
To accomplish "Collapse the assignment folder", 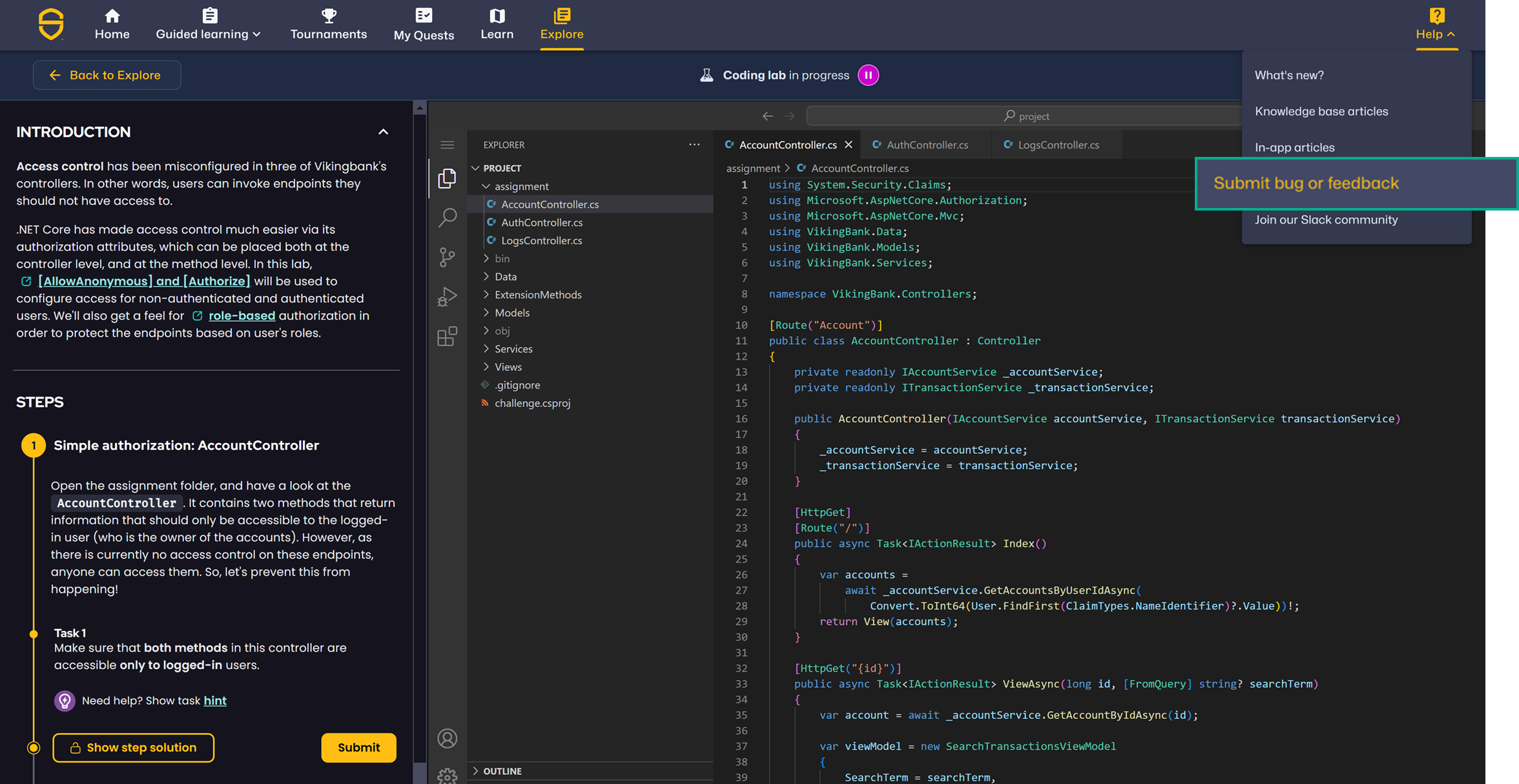I will tap(521, 186).
